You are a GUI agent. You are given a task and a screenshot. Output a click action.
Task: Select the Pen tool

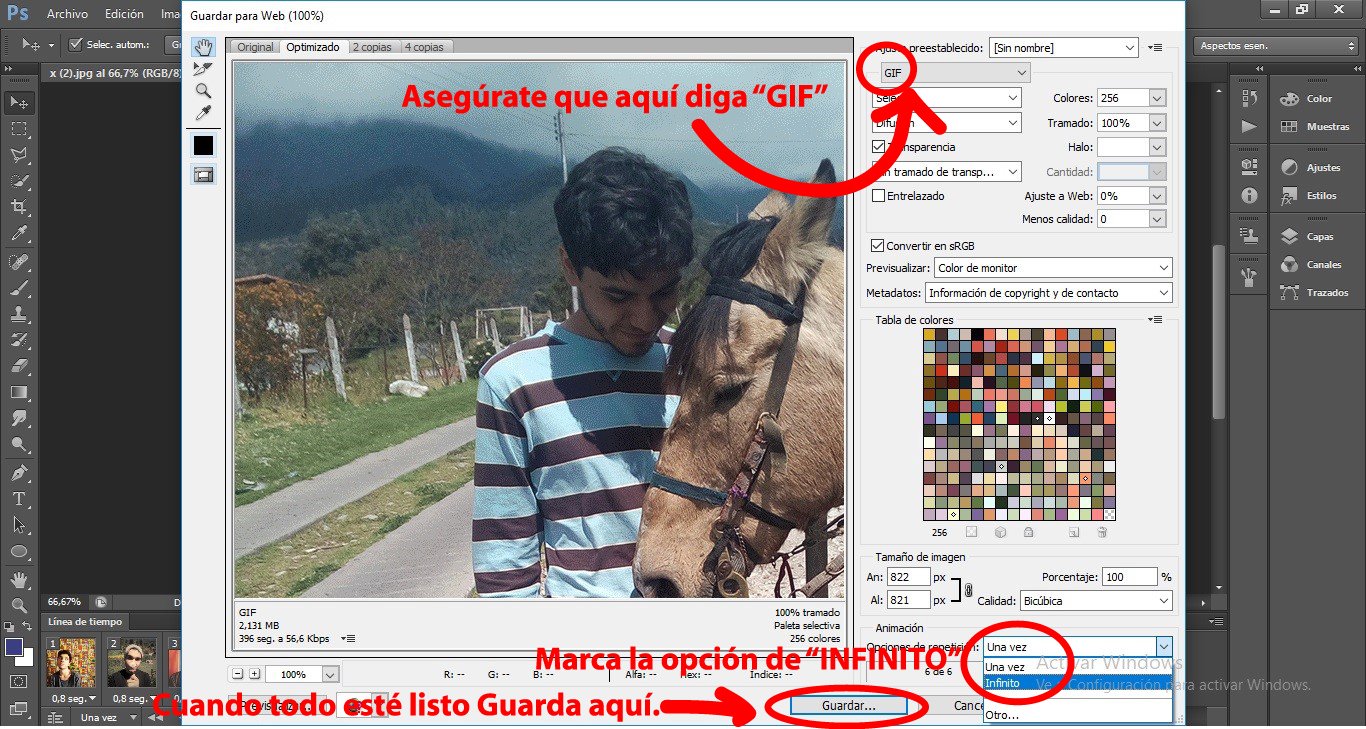tap(18, 473)
